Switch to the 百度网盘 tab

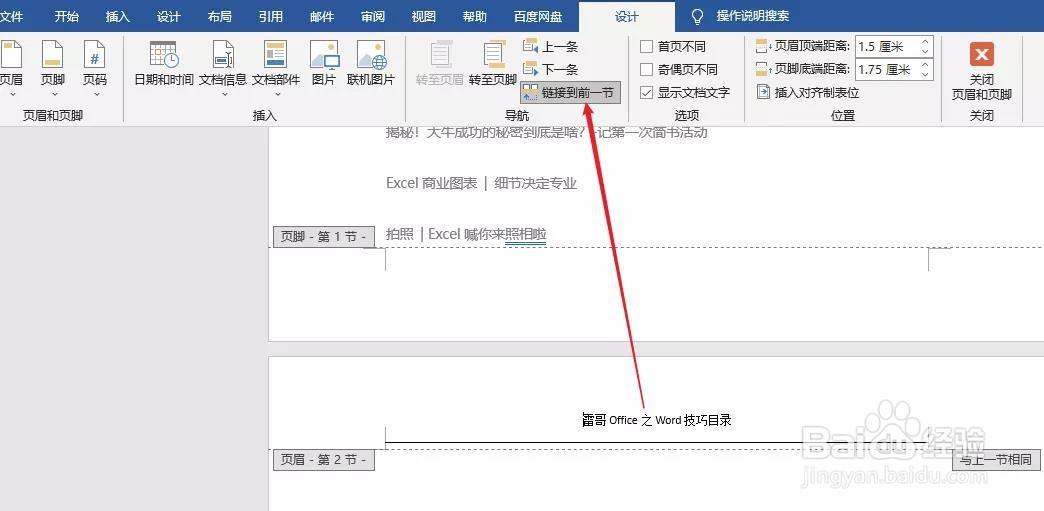pos(537,17)
